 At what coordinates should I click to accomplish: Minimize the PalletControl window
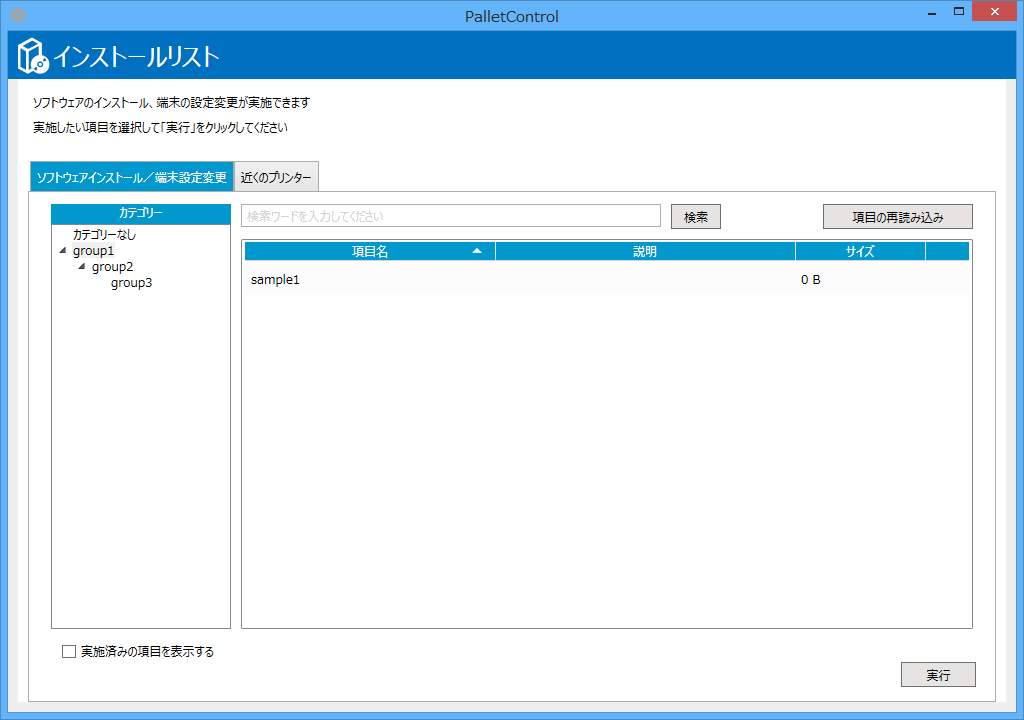pos(932,12)
